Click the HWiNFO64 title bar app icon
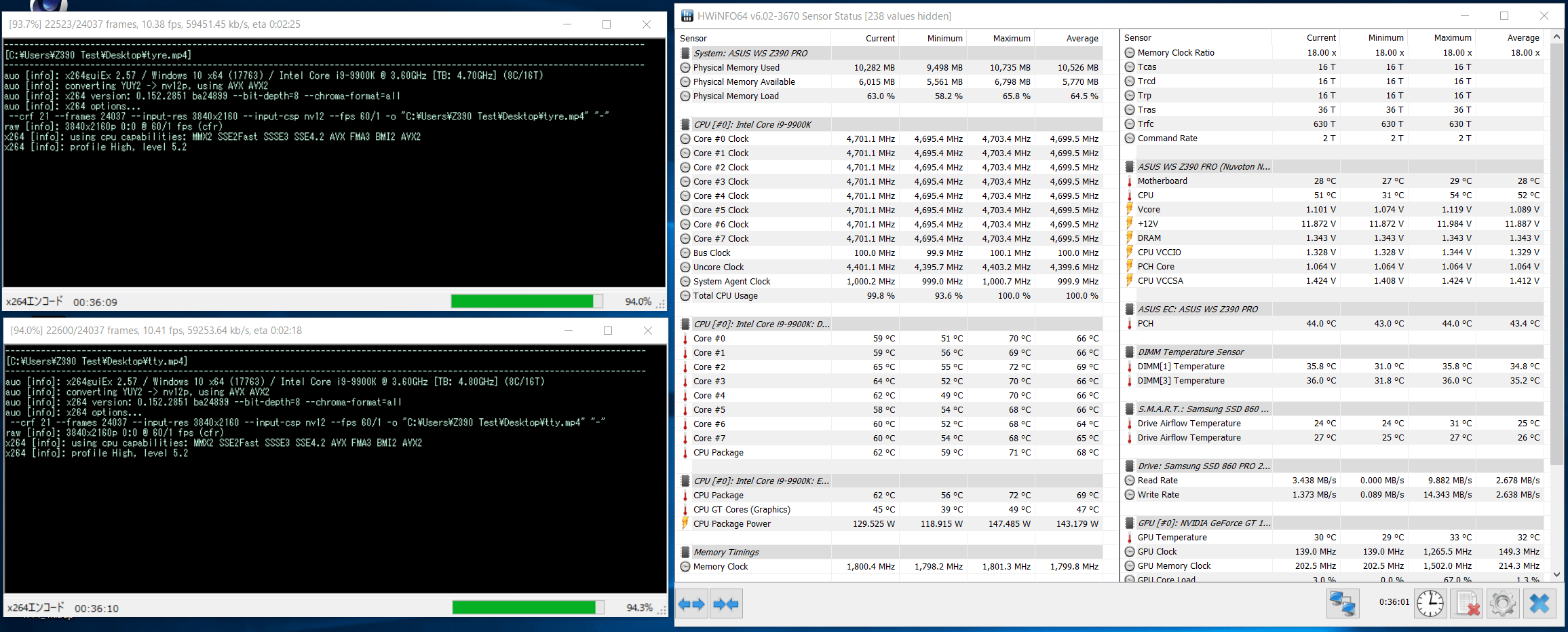Image resolution: width=1568 pixels, height=632 pixels. [x=687, y=16]
